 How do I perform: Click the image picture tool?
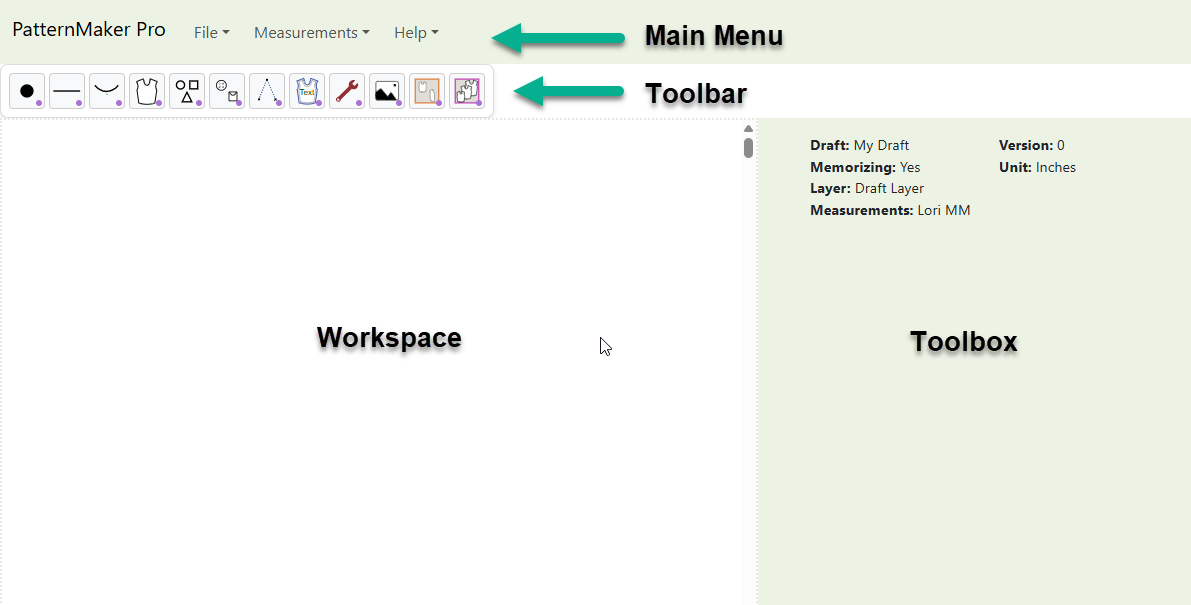(387, 91)
